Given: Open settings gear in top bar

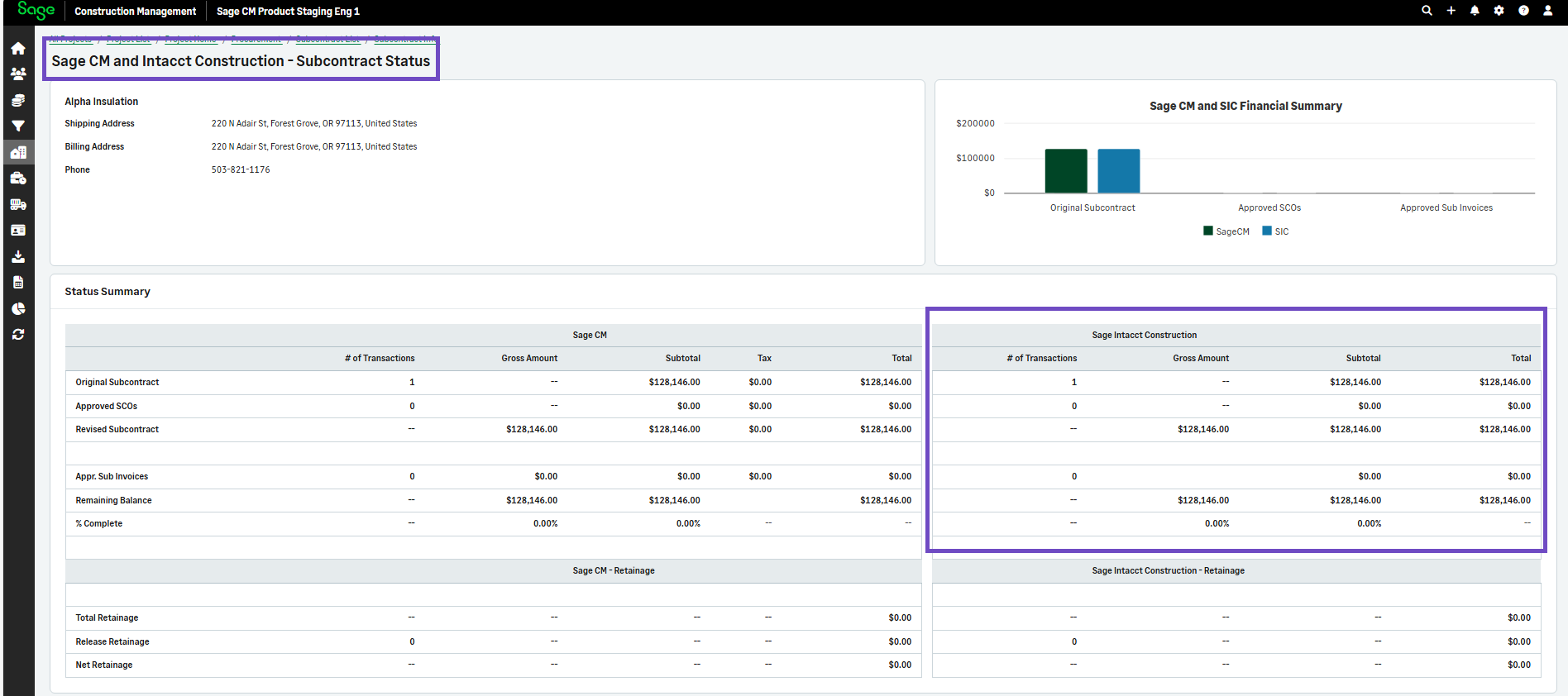Looking at the screenshot, I should (1499, 11).
